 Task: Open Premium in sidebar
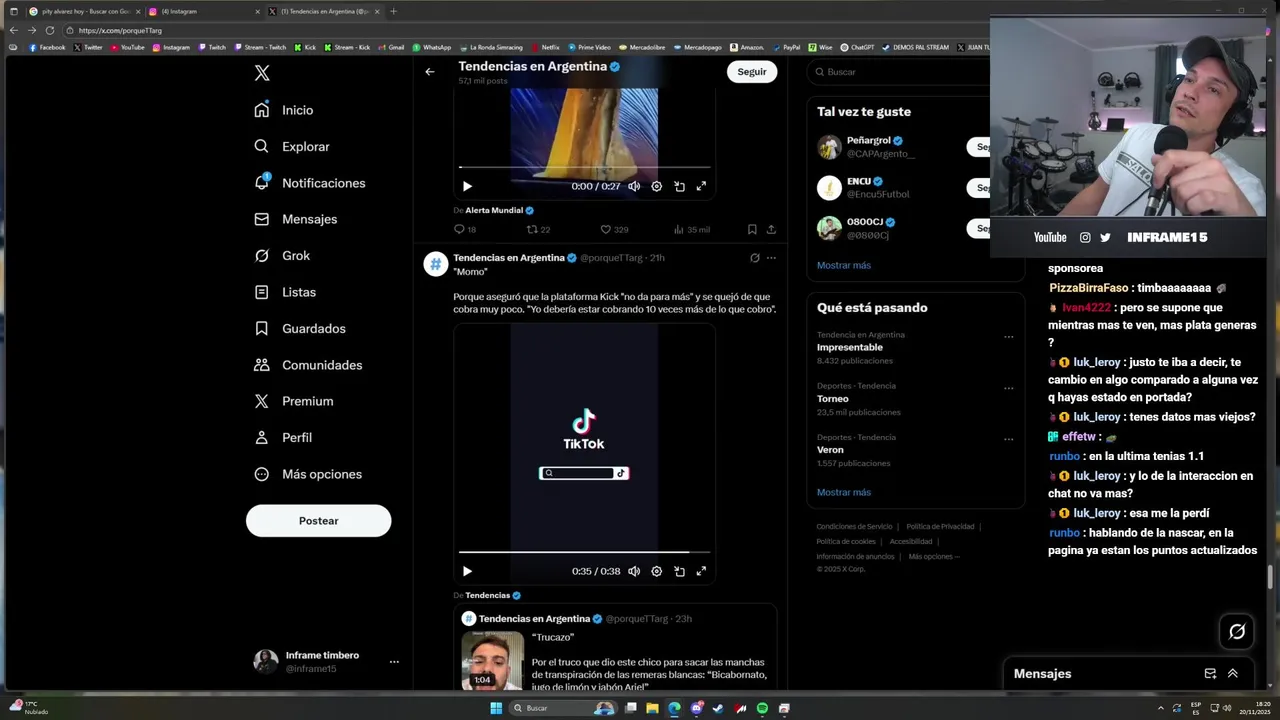pyautogui.click(x=294, y=401)
